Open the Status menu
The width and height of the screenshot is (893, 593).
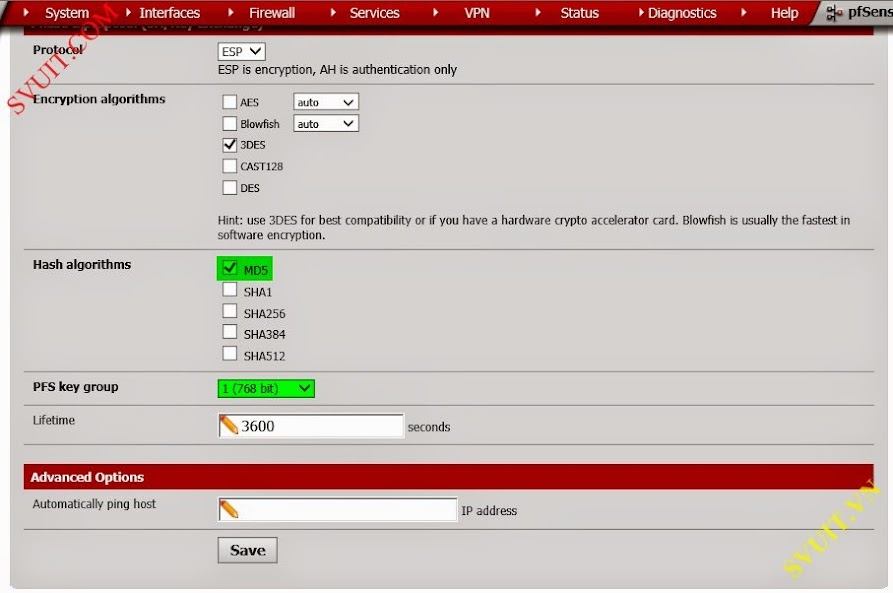[579, 13]
